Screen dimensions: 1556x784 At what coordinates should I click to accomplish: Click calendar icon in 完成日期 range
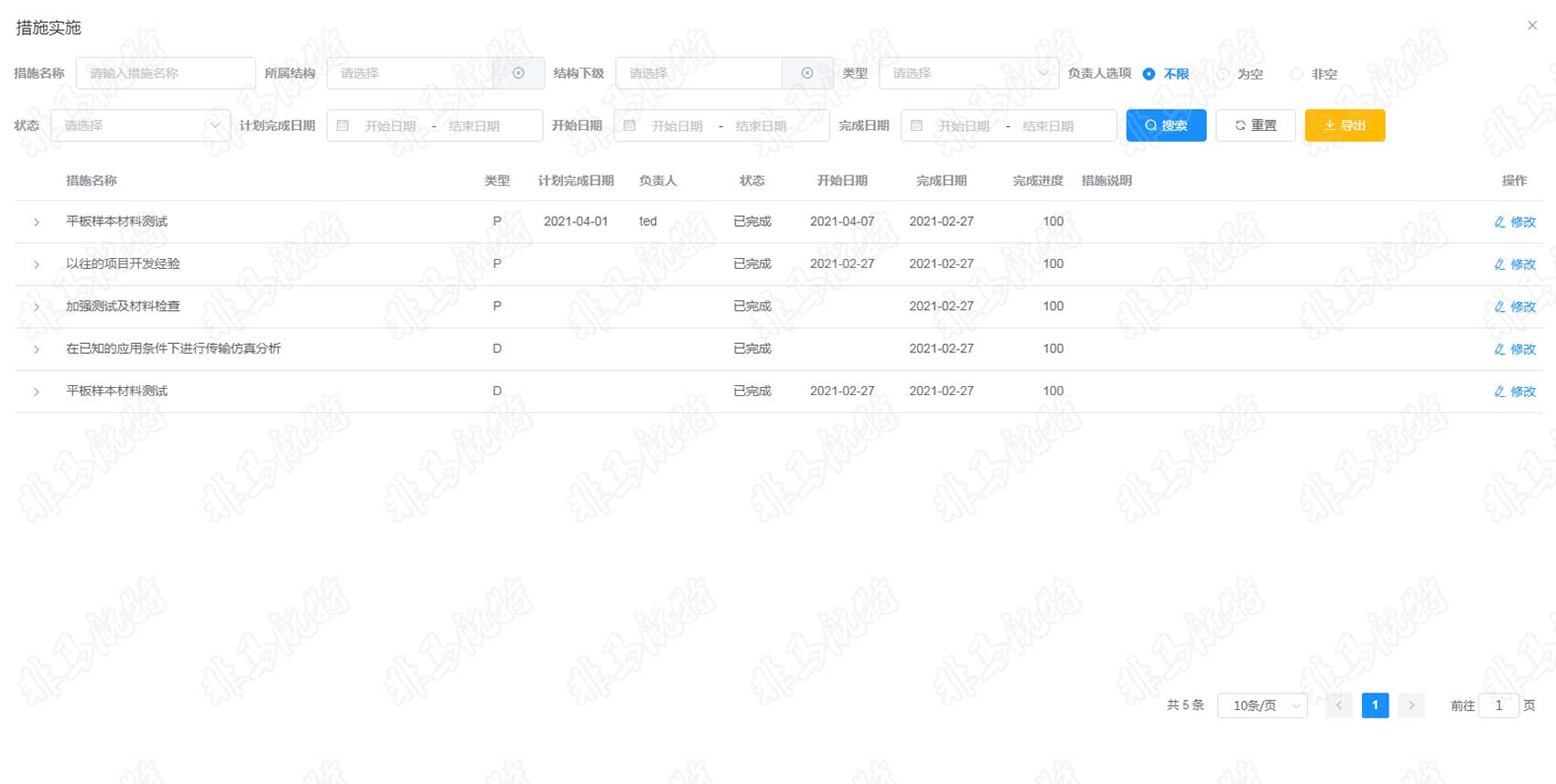(916, 125)
